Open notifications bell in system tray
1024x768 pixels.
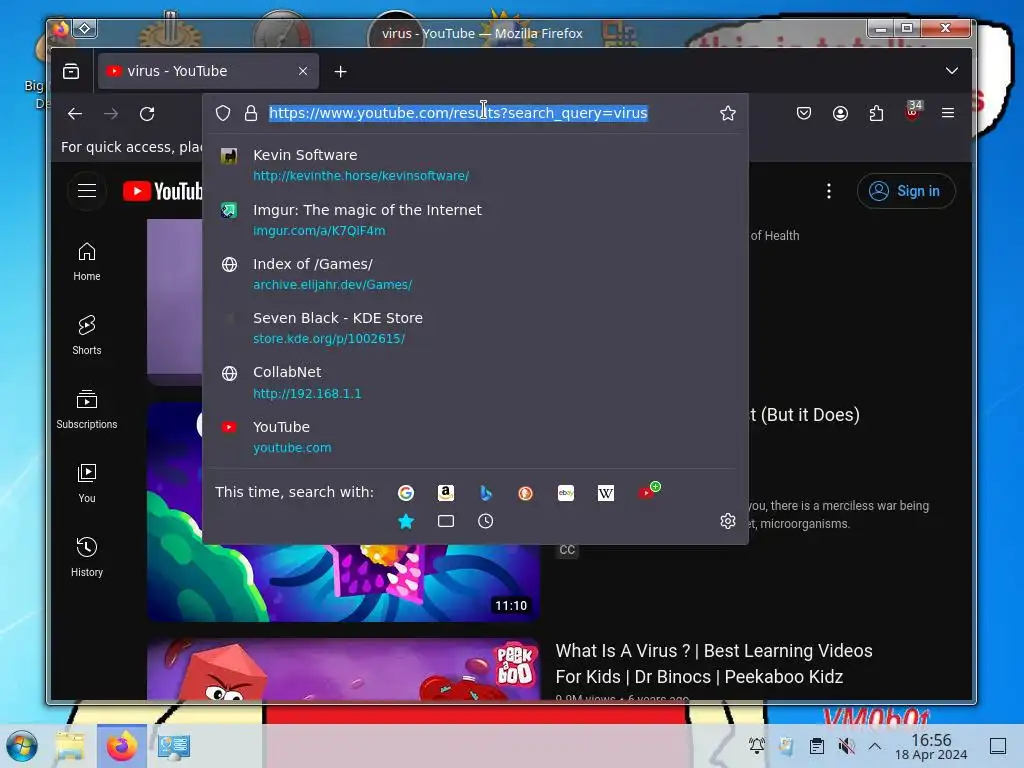[x=757, y=746]
